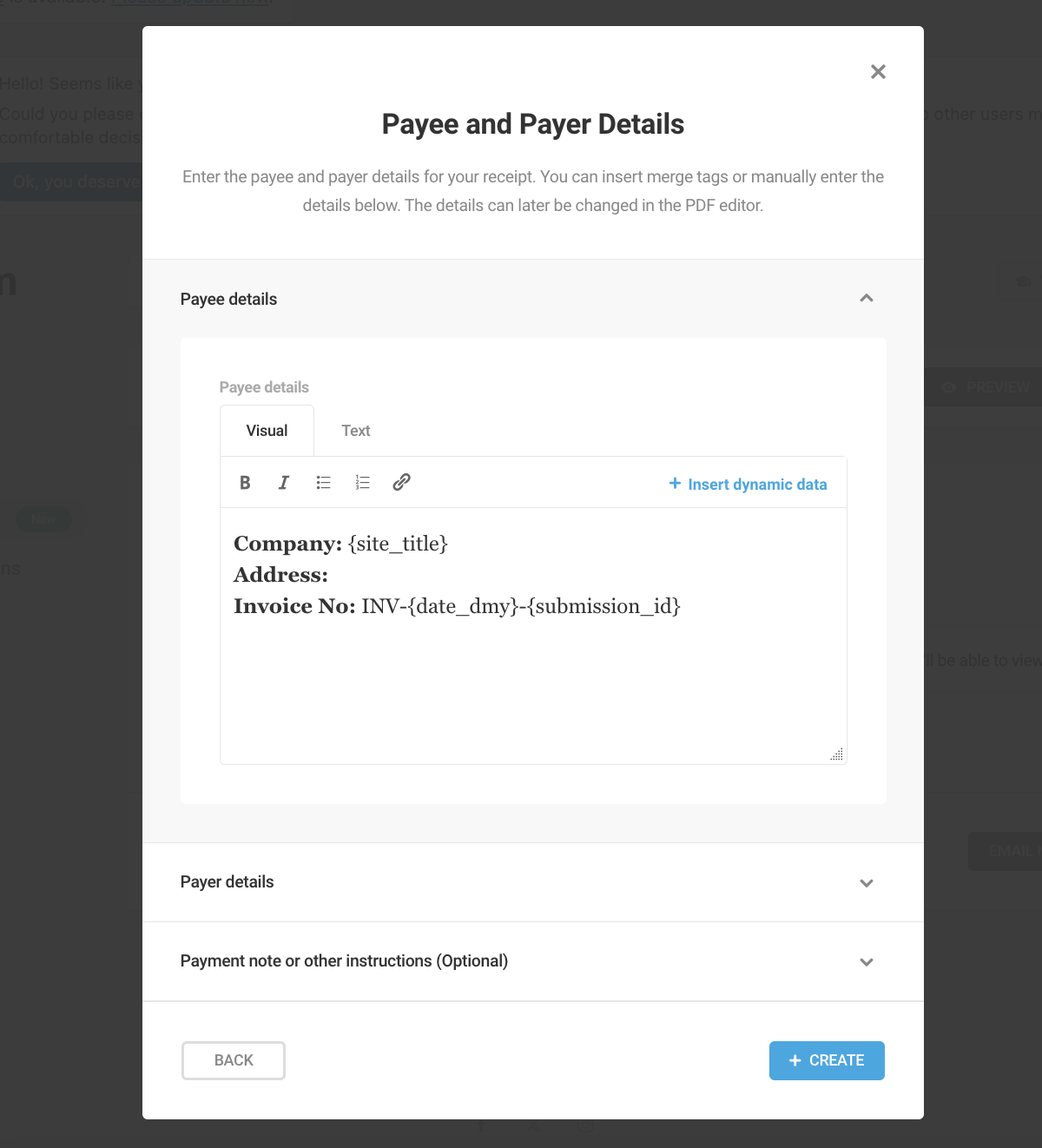Expand the Payer details section
The width and height of the screenshot is (1042, 1148).
coord(866,882)
